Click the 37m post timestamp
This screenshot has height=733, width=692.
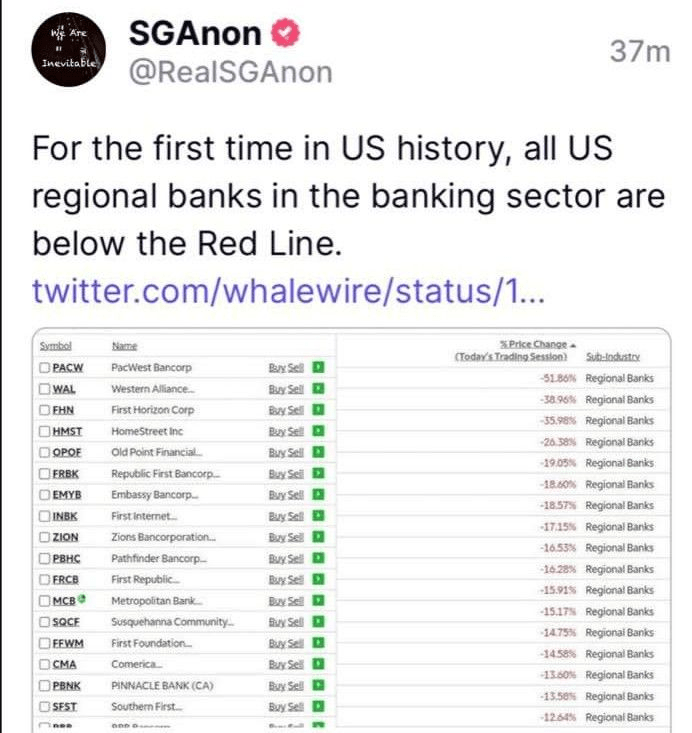point(640,53)
